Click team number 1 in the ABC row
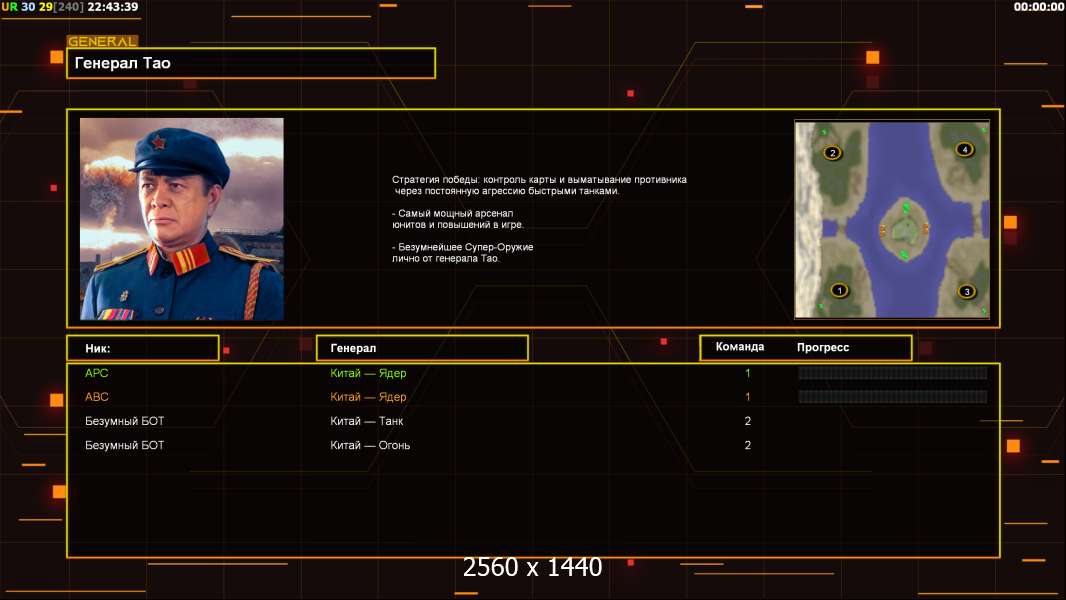The image size is (1066, 600). pos(748,397)
